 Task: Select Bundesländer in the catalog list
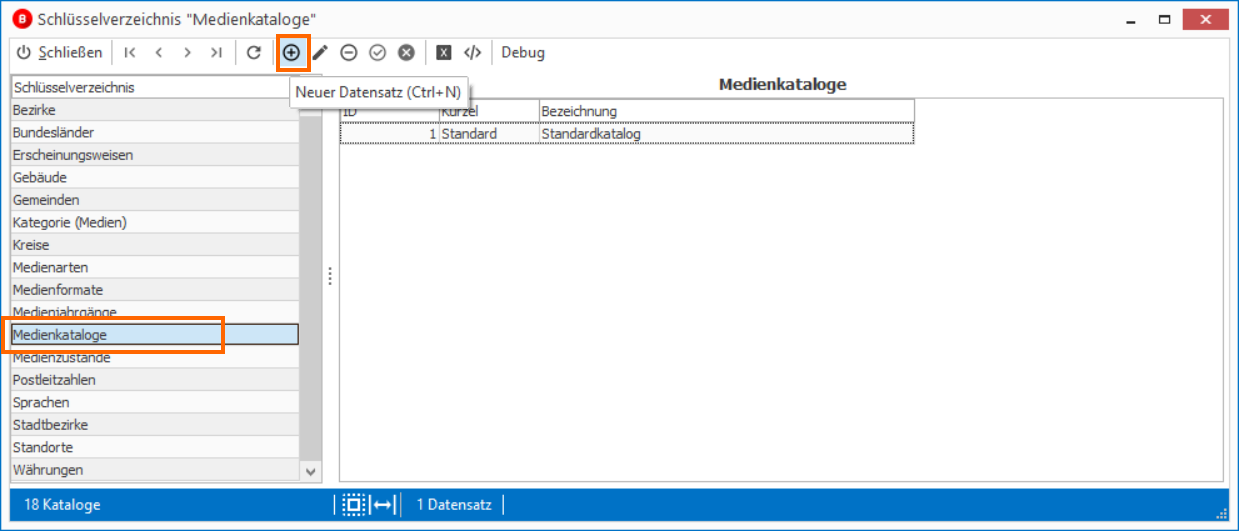(x=154, y=132)
